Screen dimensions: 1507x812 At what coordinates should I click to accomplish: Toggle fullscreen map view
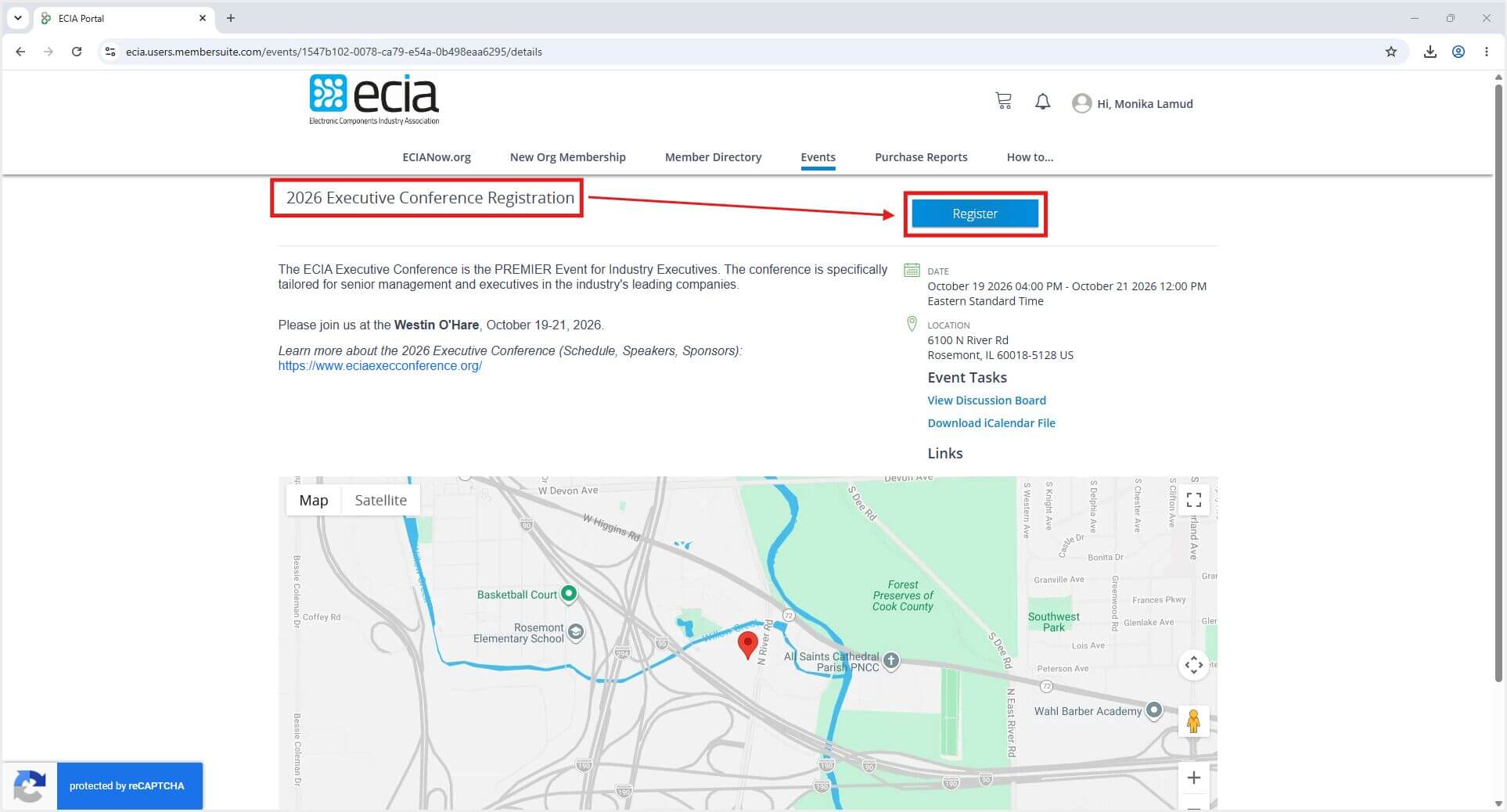click(1193, 499)
